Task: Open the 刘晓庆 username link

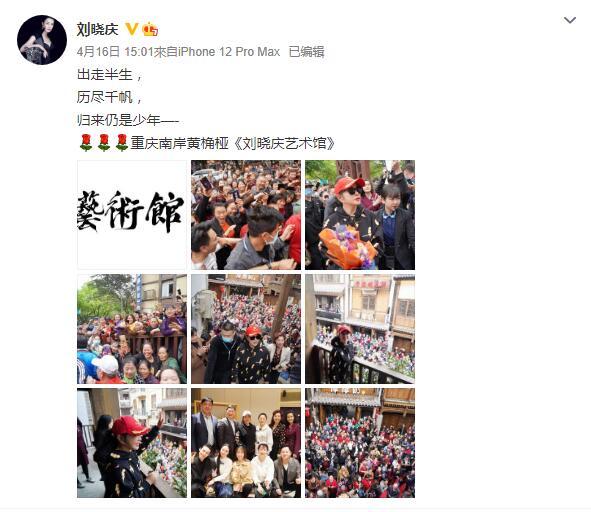Action: [x=98, y=29]
